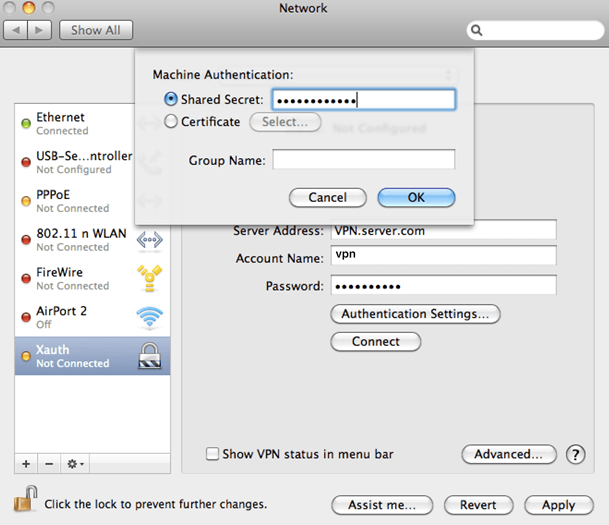Click the Server Address field

coord(444,231)
